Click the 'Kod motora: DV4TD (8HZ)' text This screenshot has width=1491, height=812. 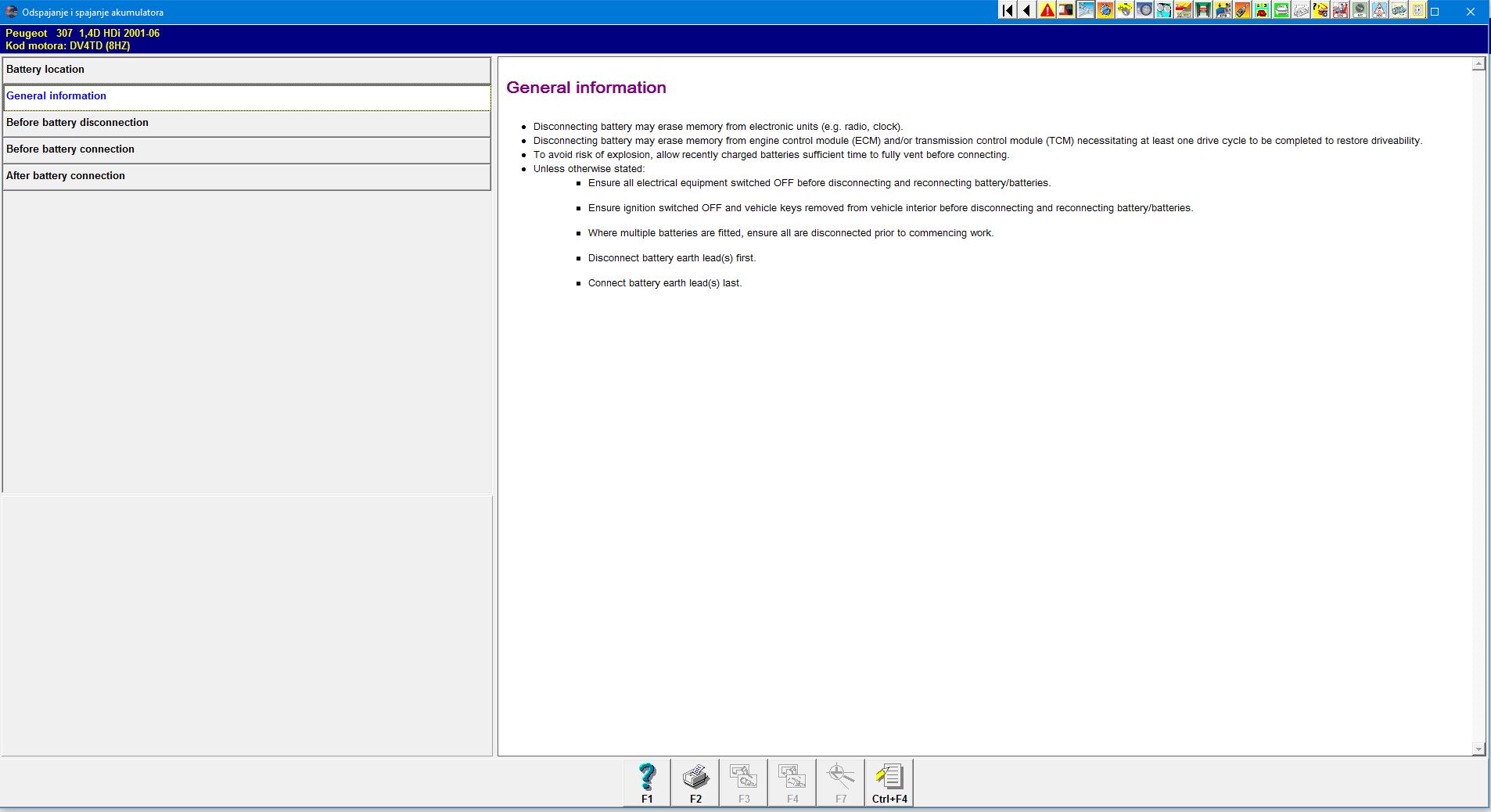point(67,45)
